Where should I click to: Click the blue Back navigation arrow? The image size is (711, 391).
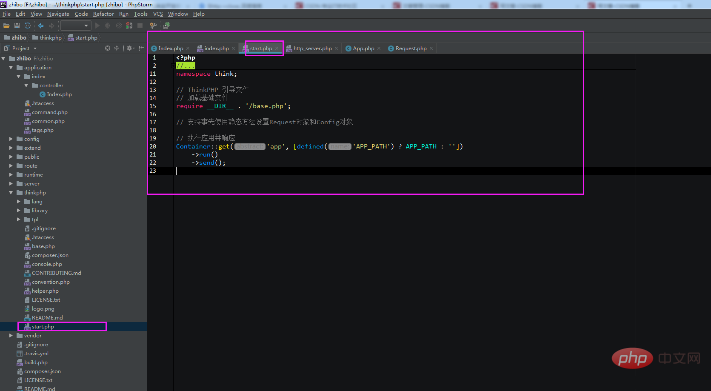click(41, 26)
